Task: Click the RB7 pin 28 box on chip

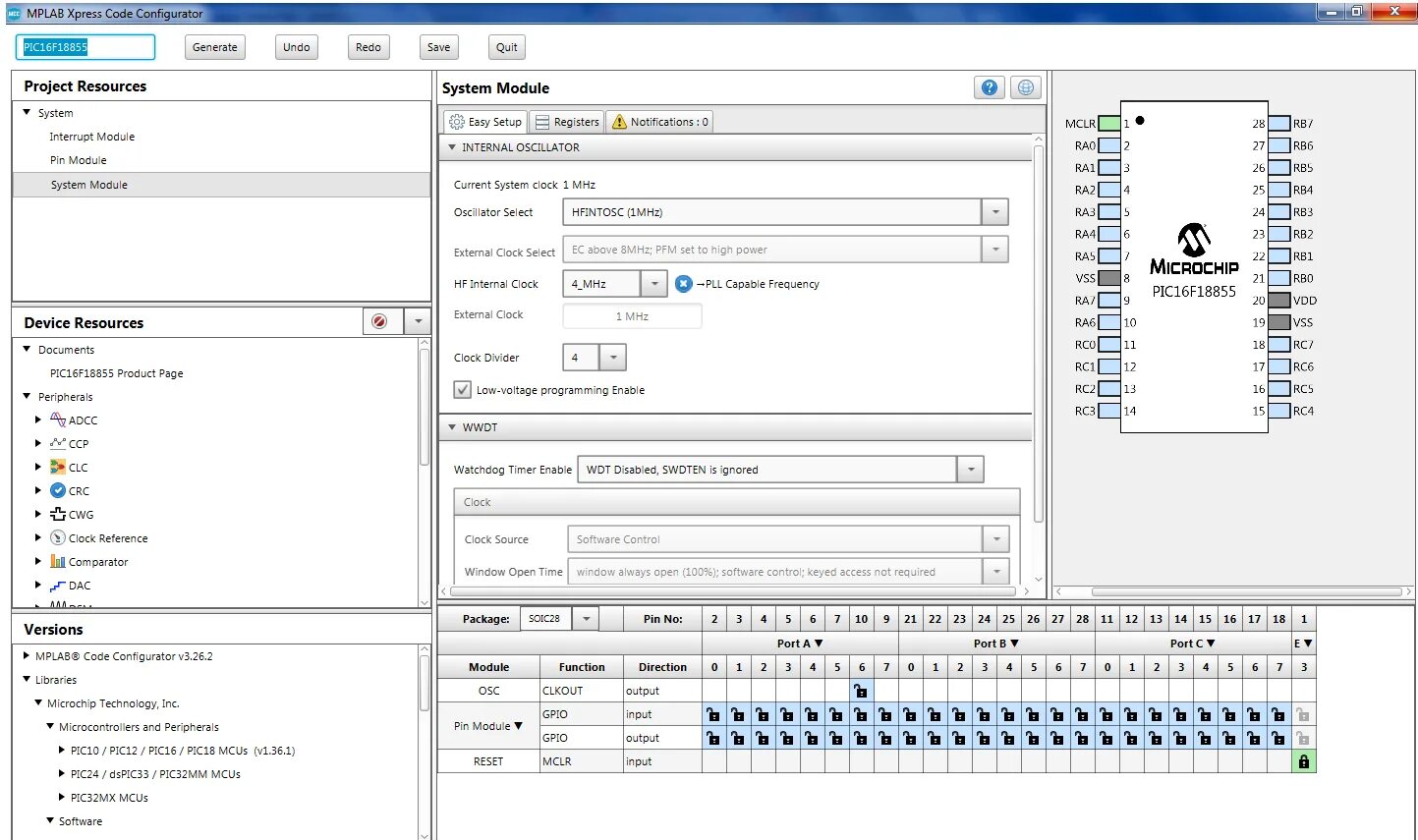Action: click(x=1278, y=124)
